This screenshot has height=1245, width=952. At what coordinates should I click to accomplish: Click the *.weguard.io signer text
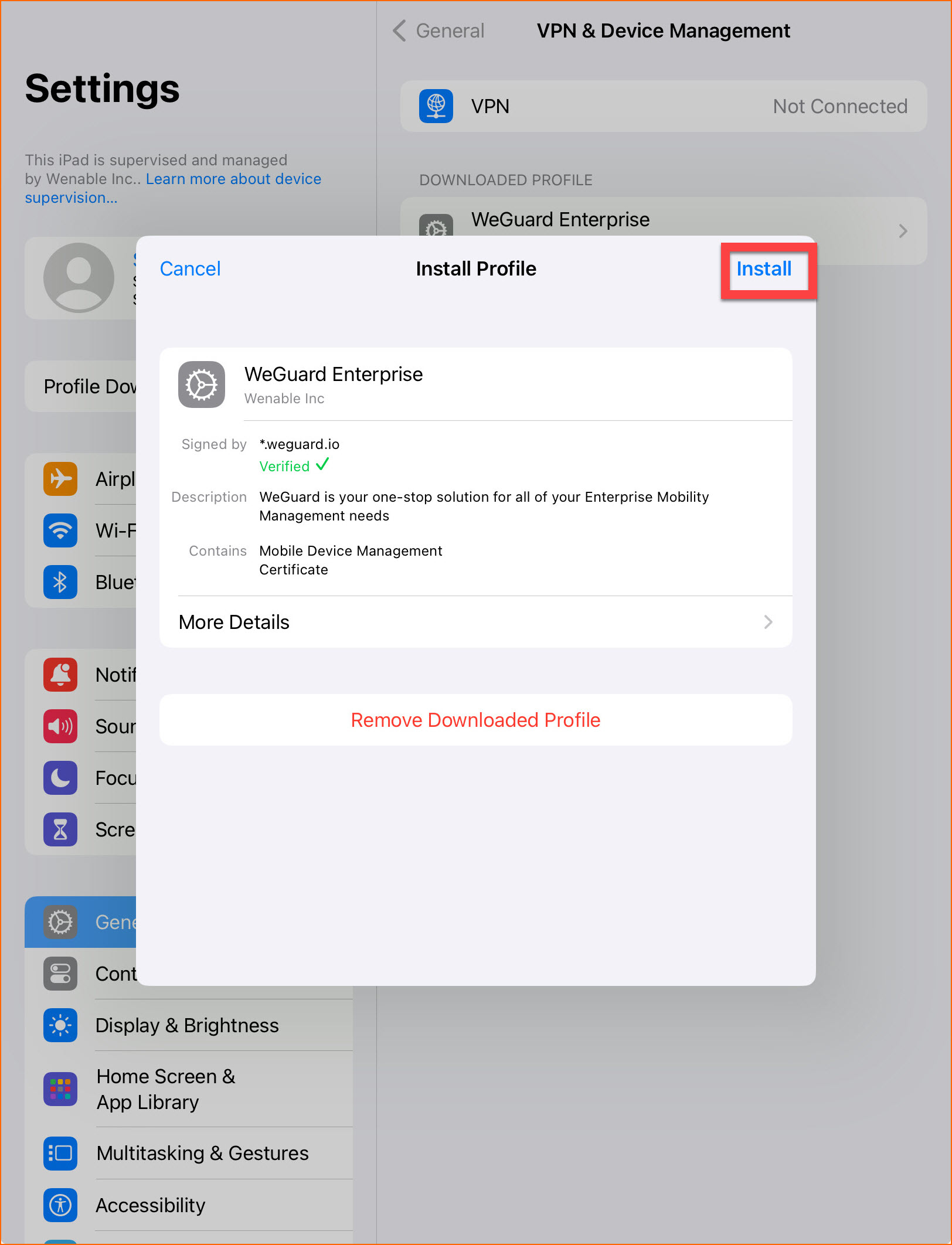tap(300, 444)
